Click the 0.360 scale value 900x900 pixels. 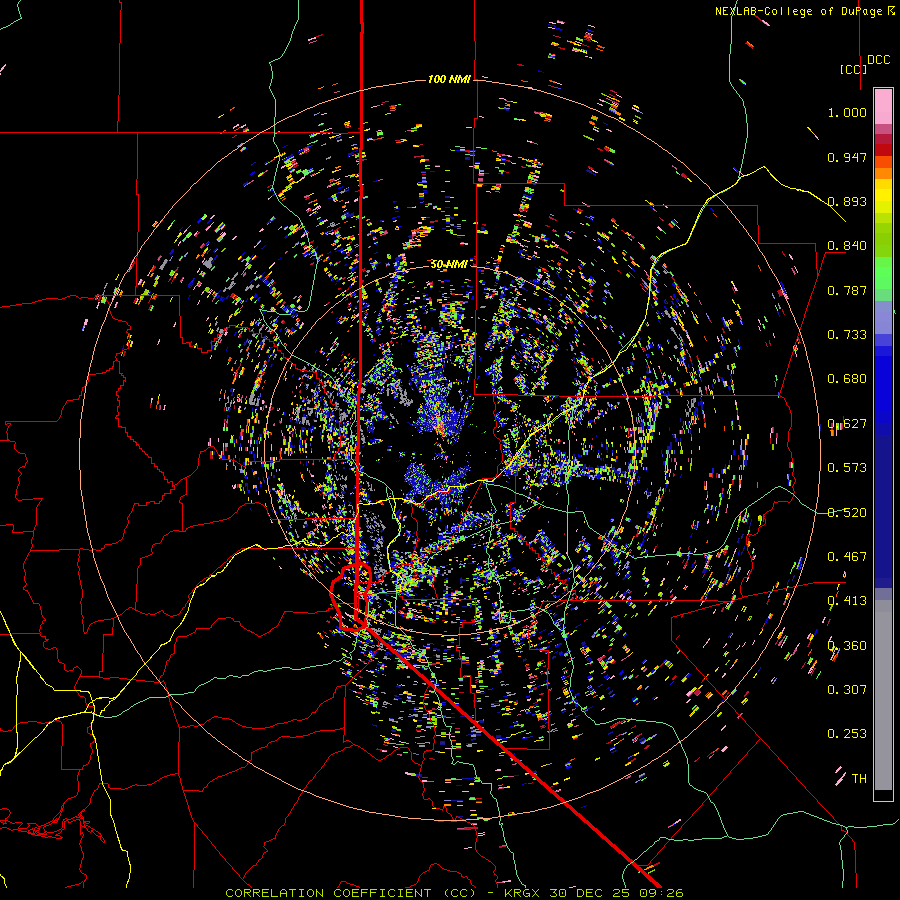click(847, 646)
